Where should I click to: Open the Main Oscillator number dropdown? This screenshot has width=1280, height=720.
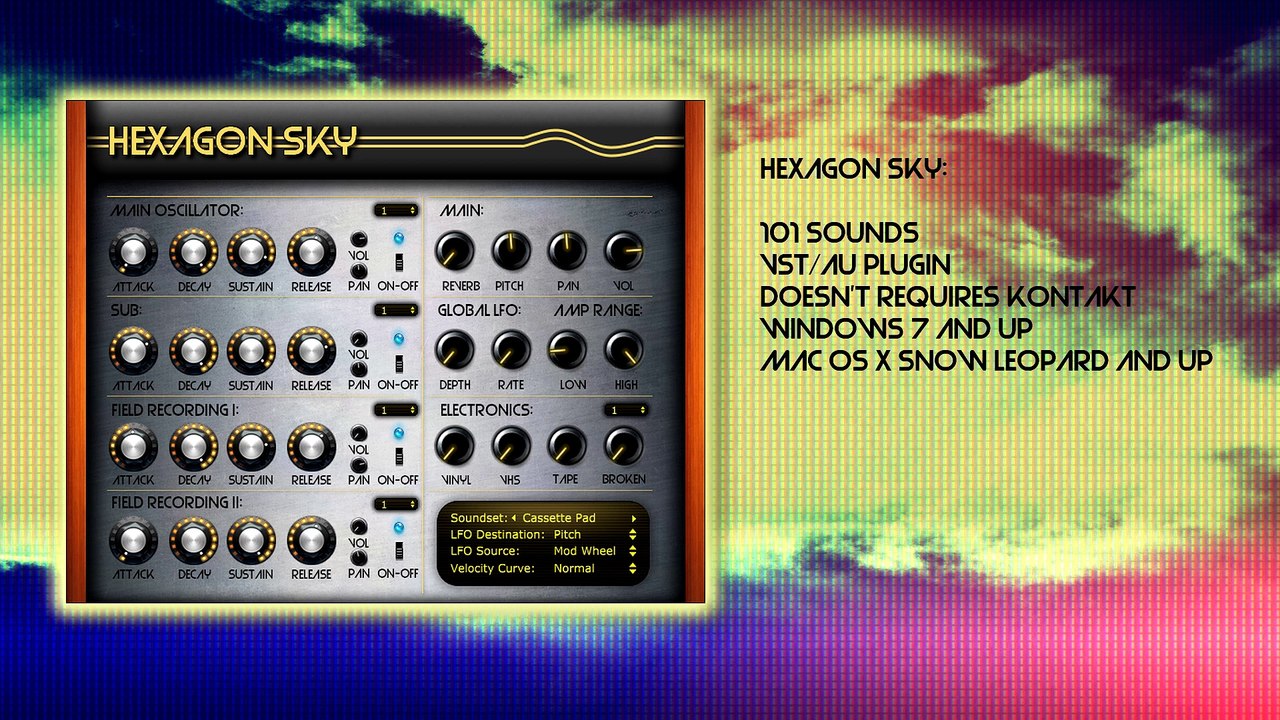pos(396,210)
